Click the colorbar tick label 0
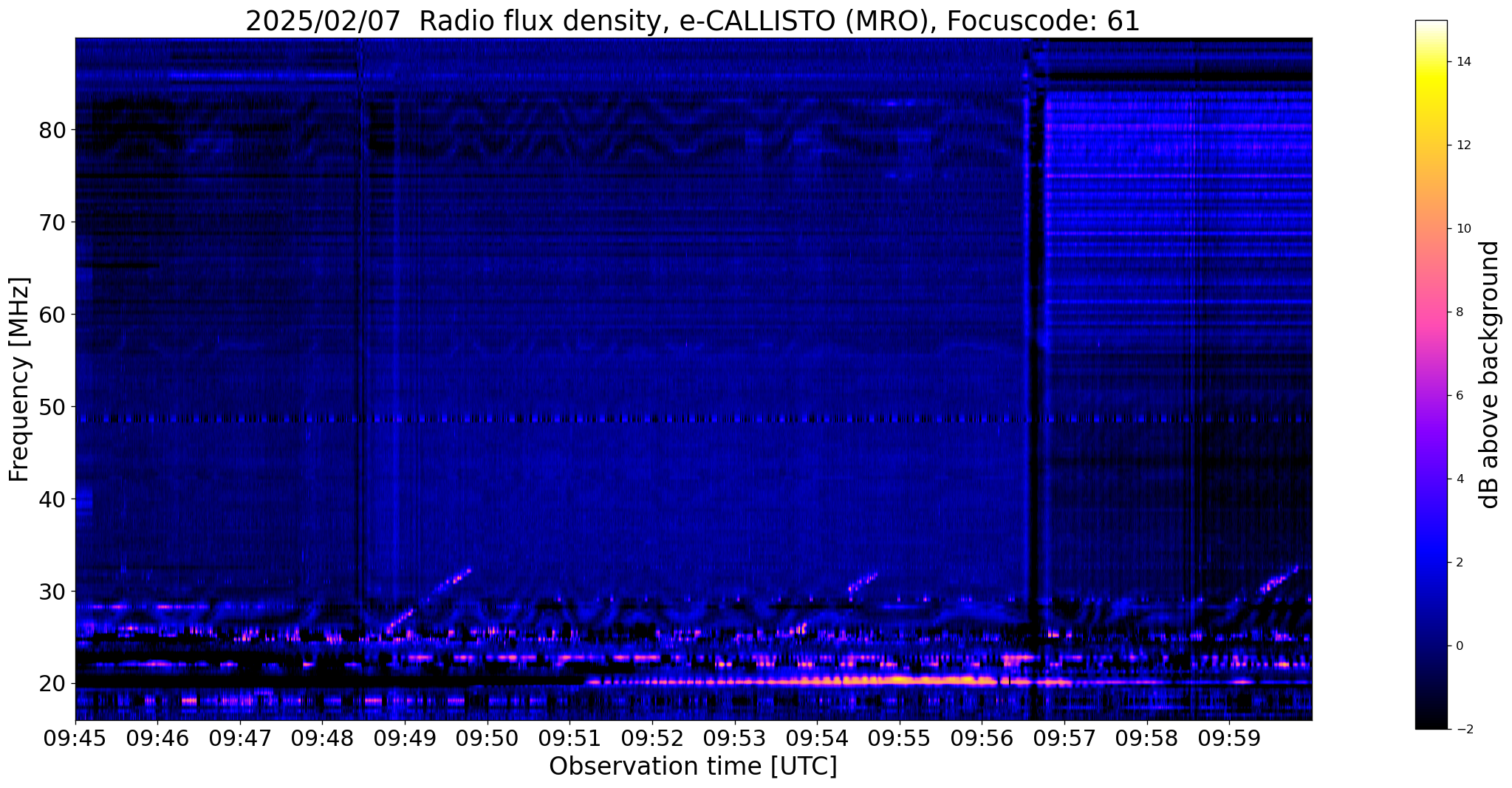Viewport: 1512px width, 788px height. click(1459, 646)
